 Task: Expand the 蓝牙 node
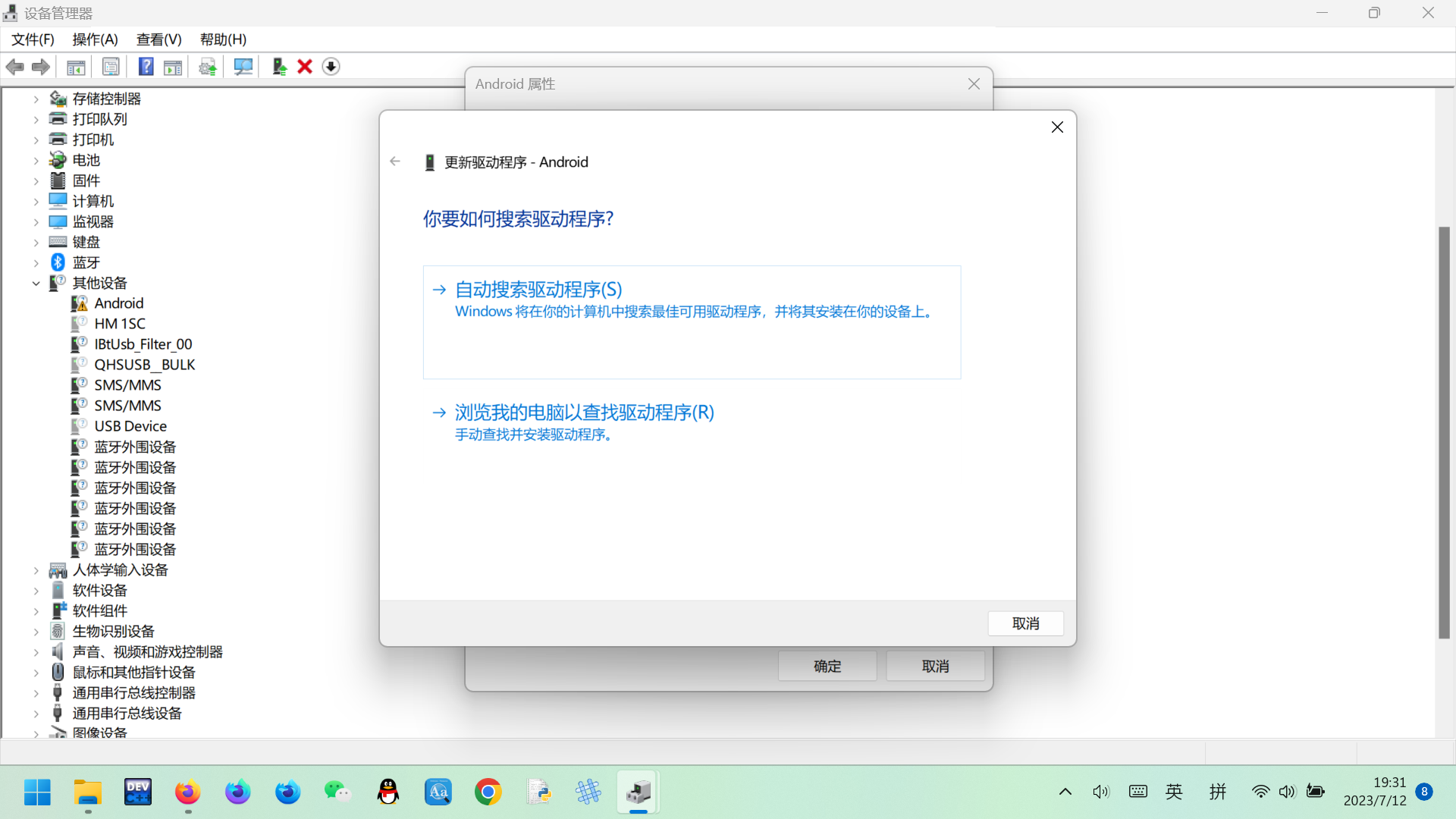[36, 263]
